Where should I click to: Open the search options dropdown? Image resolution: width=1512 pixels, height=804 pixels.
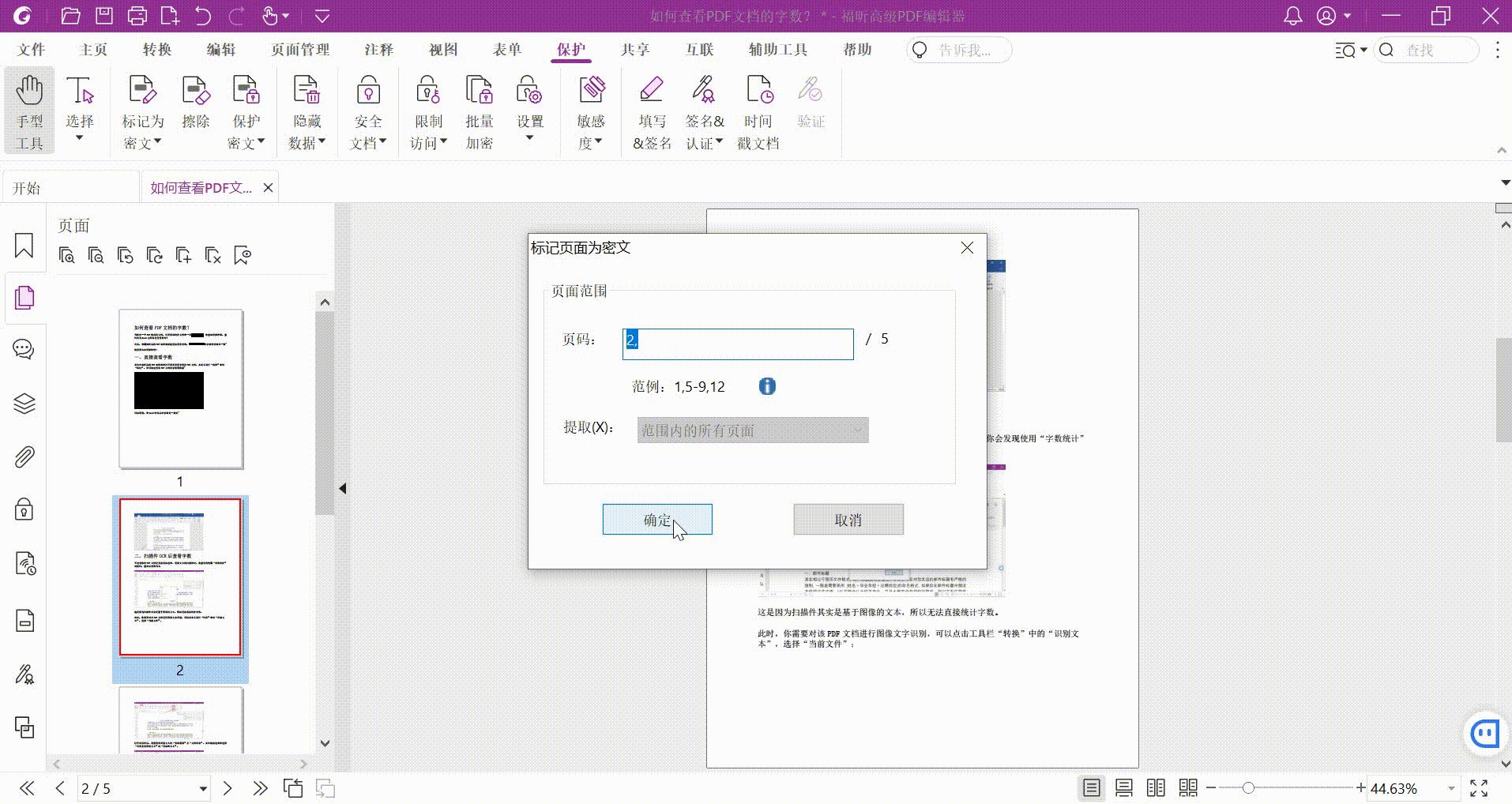point(1350,51)
